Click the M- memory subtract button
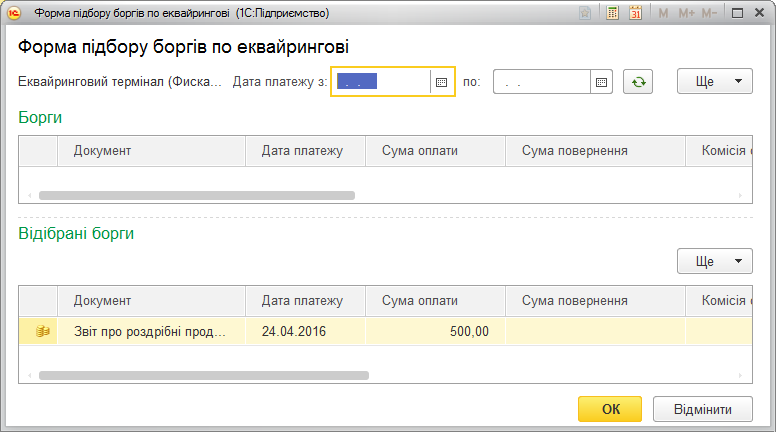The height and width of the screenshot is (432, 776). [x=709, y=13]
